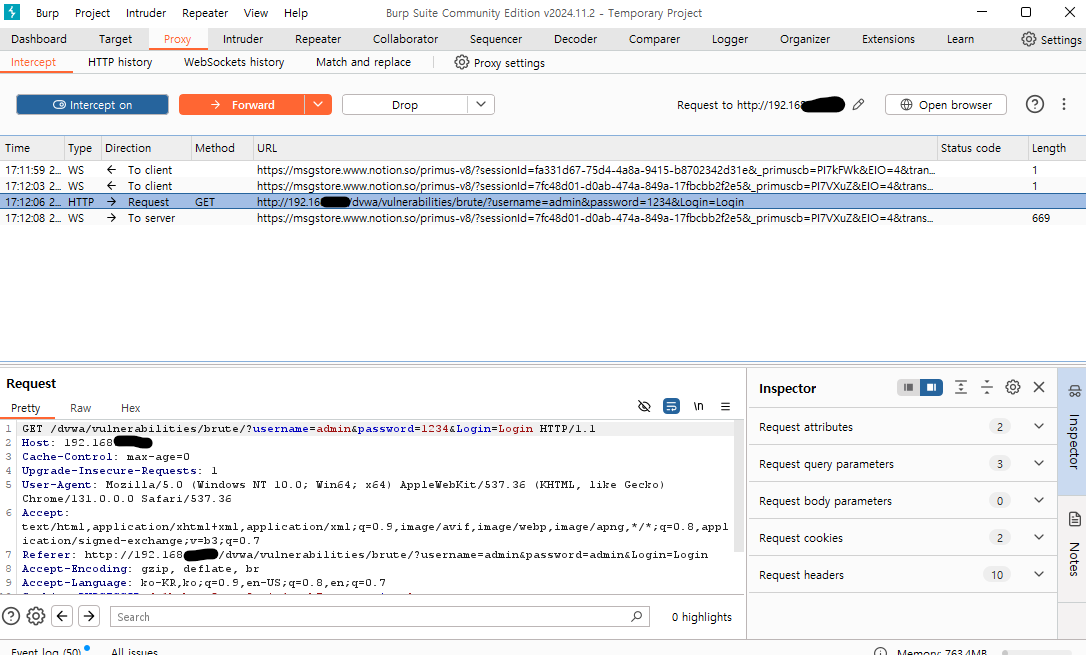1086x655 pixels.
Task: Switch to Intruder tab
Action: 242,39
